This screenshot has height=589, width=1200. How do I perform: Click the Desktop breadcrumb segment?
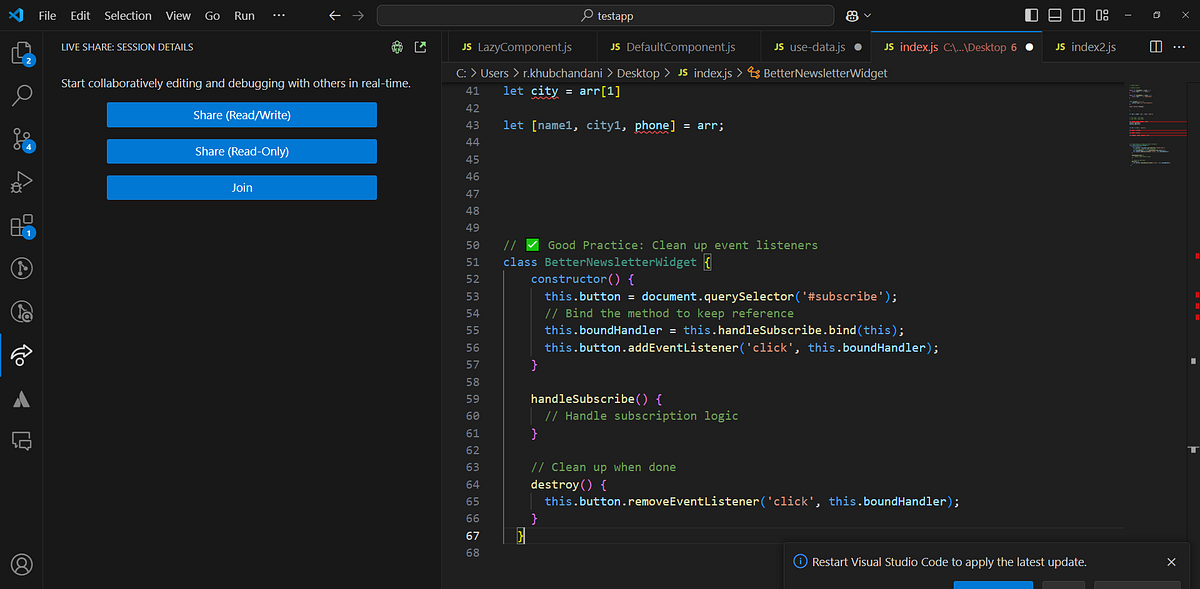[x=638, y=73]
